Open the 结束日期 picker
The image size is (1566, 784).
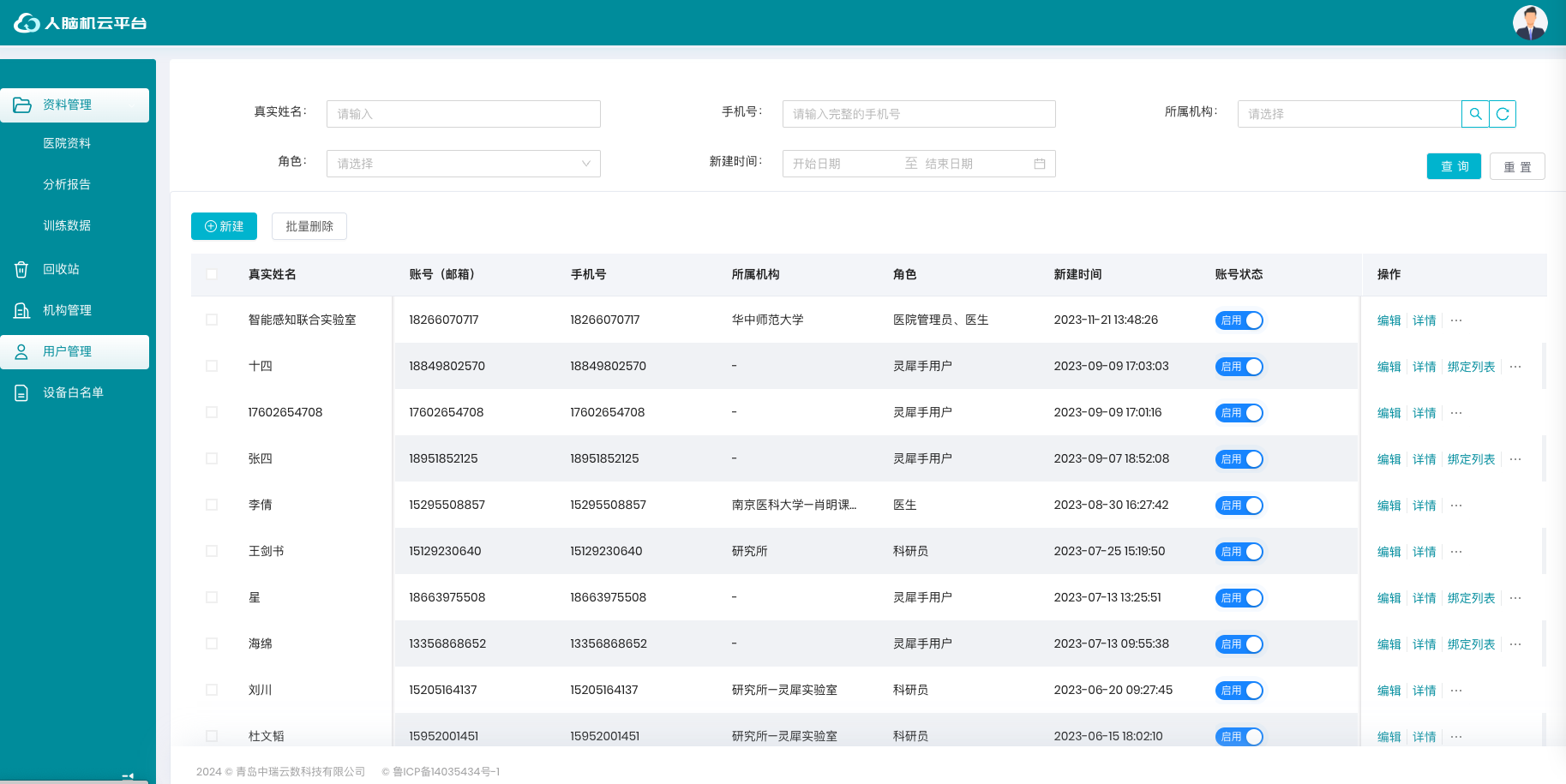[x=973, y=164]
